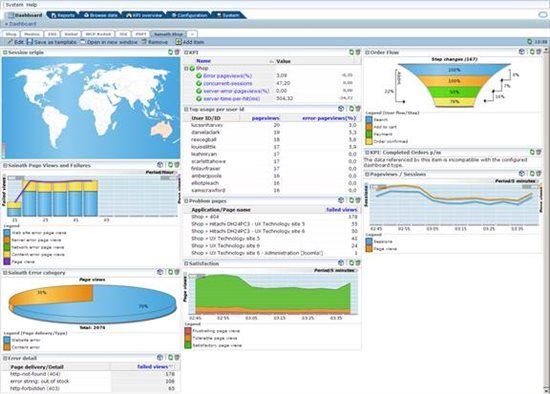
Task: Click the error pageviews(%) KPI link
Action: click(228, 76)
